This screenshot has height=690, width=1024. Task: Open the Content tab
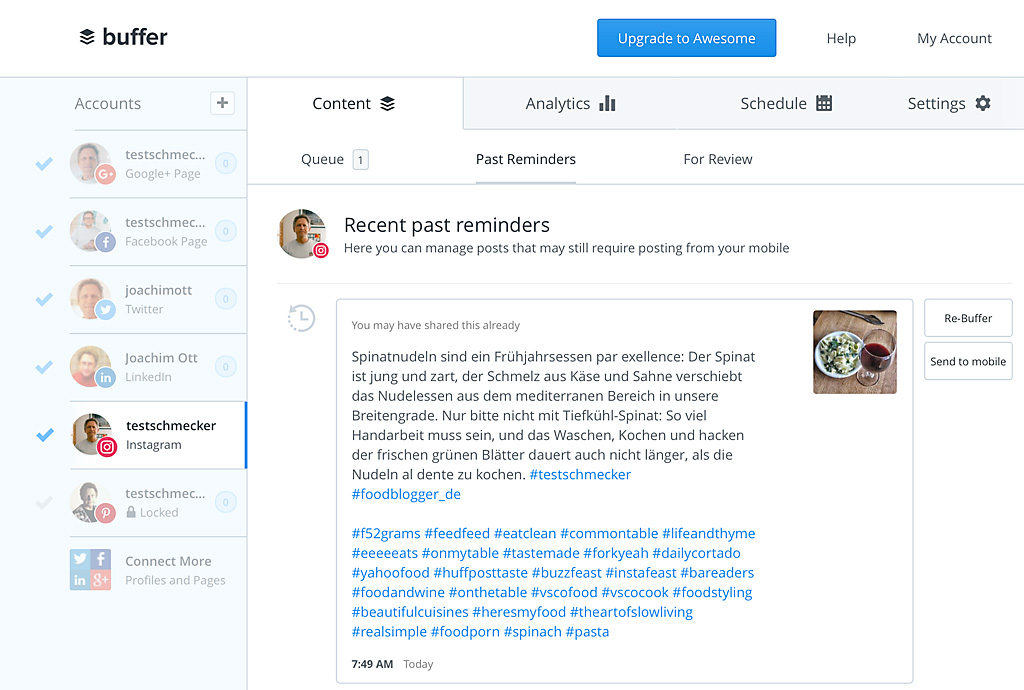(354, 104)
